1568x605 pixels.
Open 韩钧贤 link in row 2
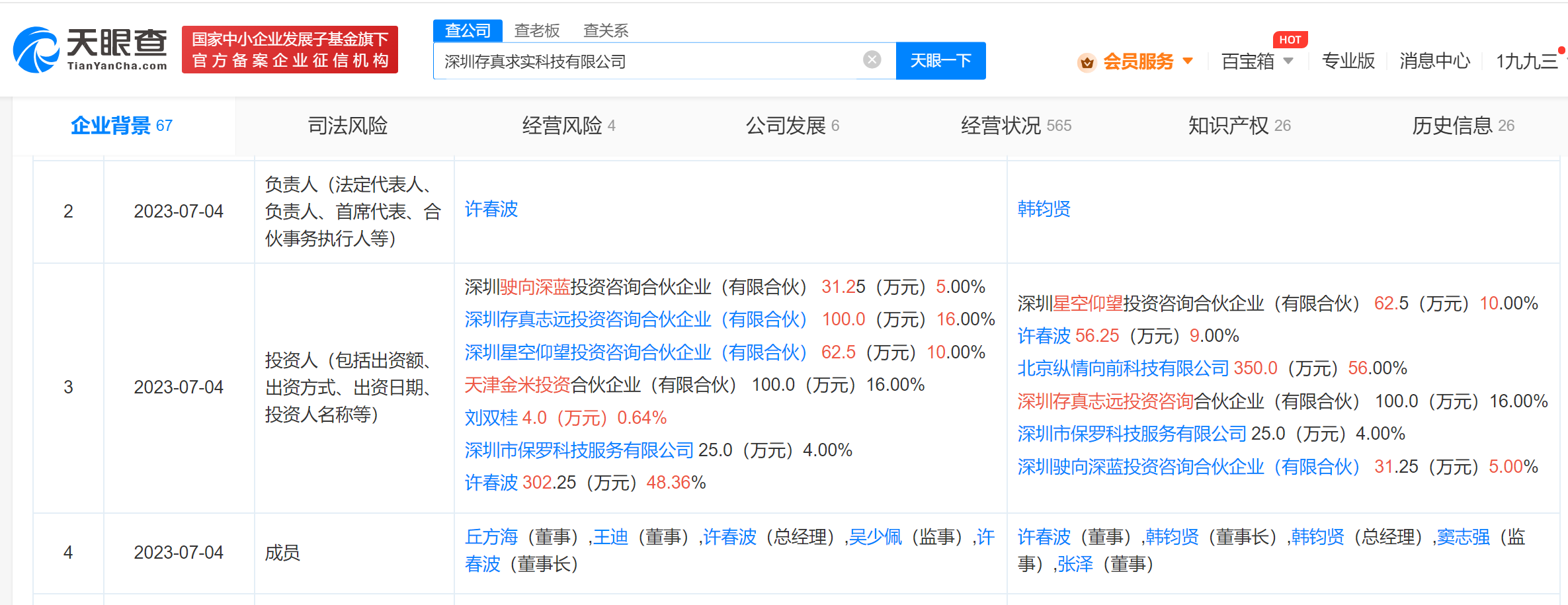click(x=1044, y=209)
